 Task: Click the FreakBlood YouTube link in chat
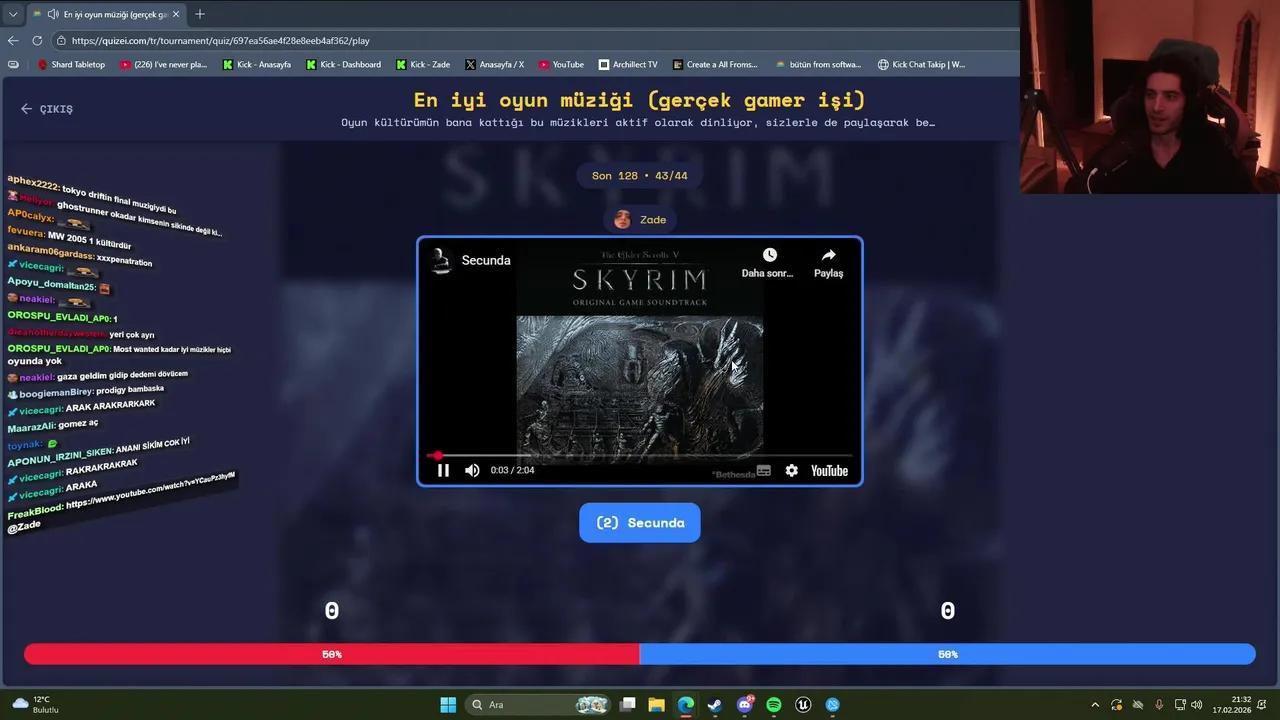coord(150,492)
